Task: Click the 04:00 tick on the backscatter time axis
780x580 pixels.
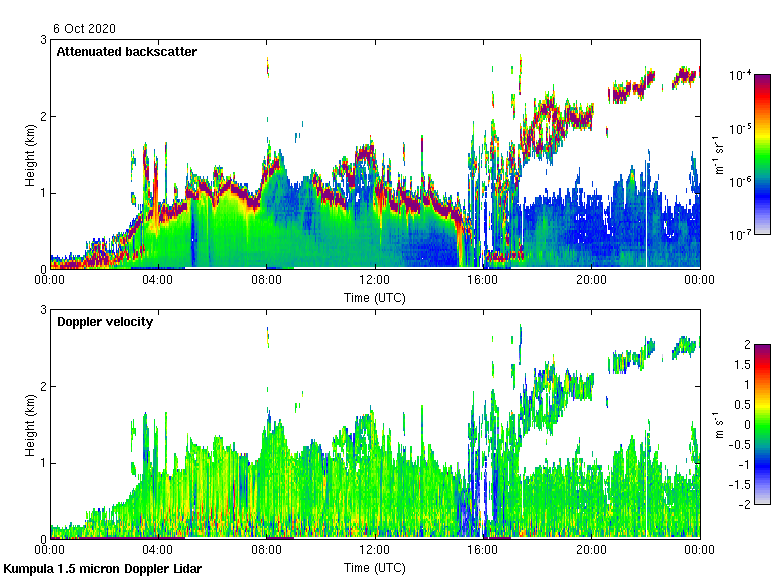Action: click(x=158, y=281)
